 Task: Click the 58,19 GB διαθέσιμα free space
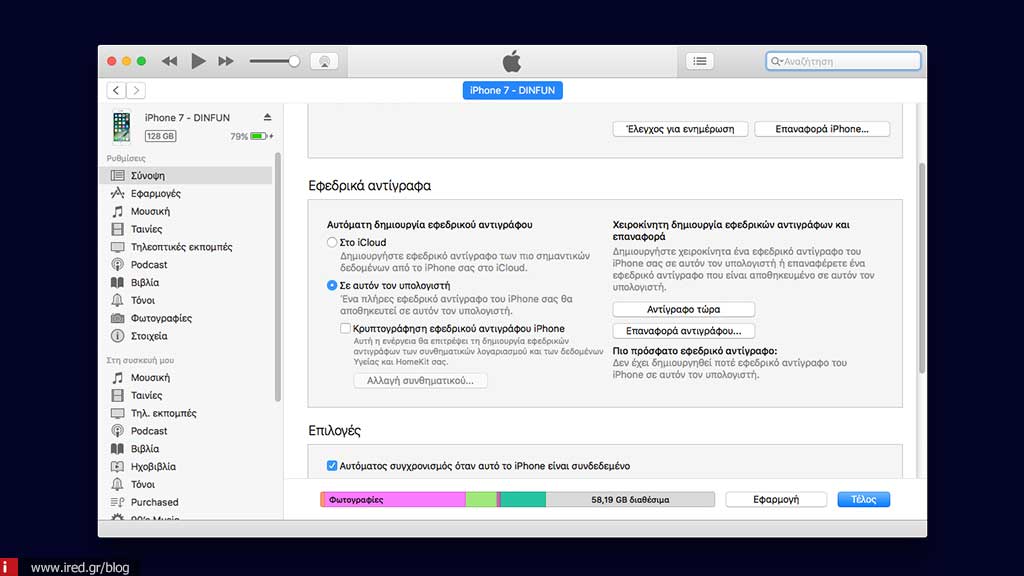(x=630, y=500)
